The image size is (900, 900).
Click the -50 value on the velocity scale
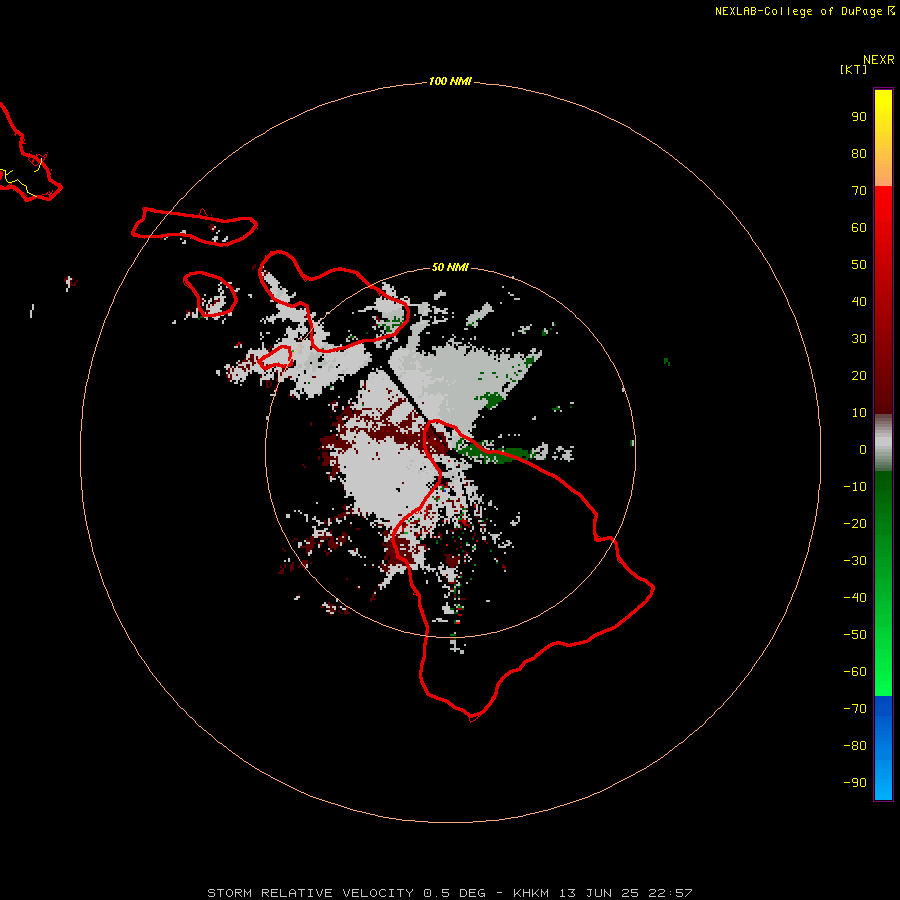click(855, 635)
